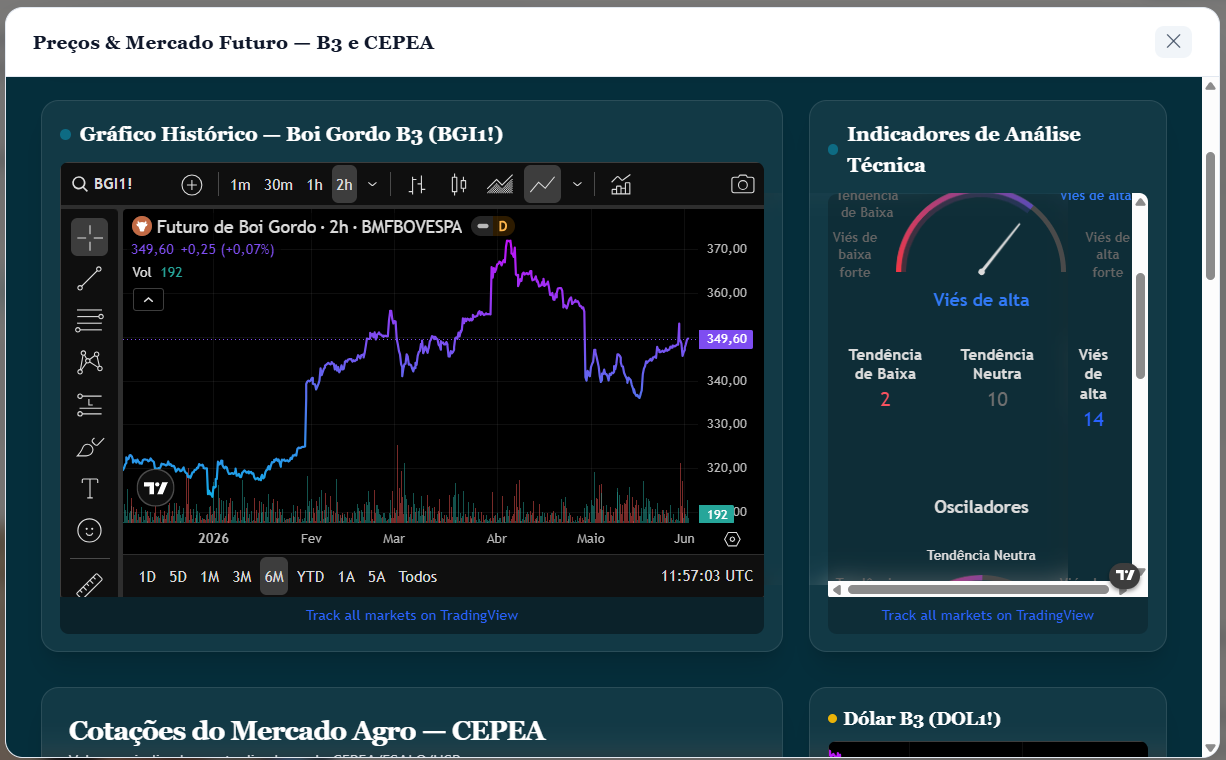This screenshot has width=1226, height=760.
Task: Expand the chart style dropdown
Action: click(x=577, y=184)
